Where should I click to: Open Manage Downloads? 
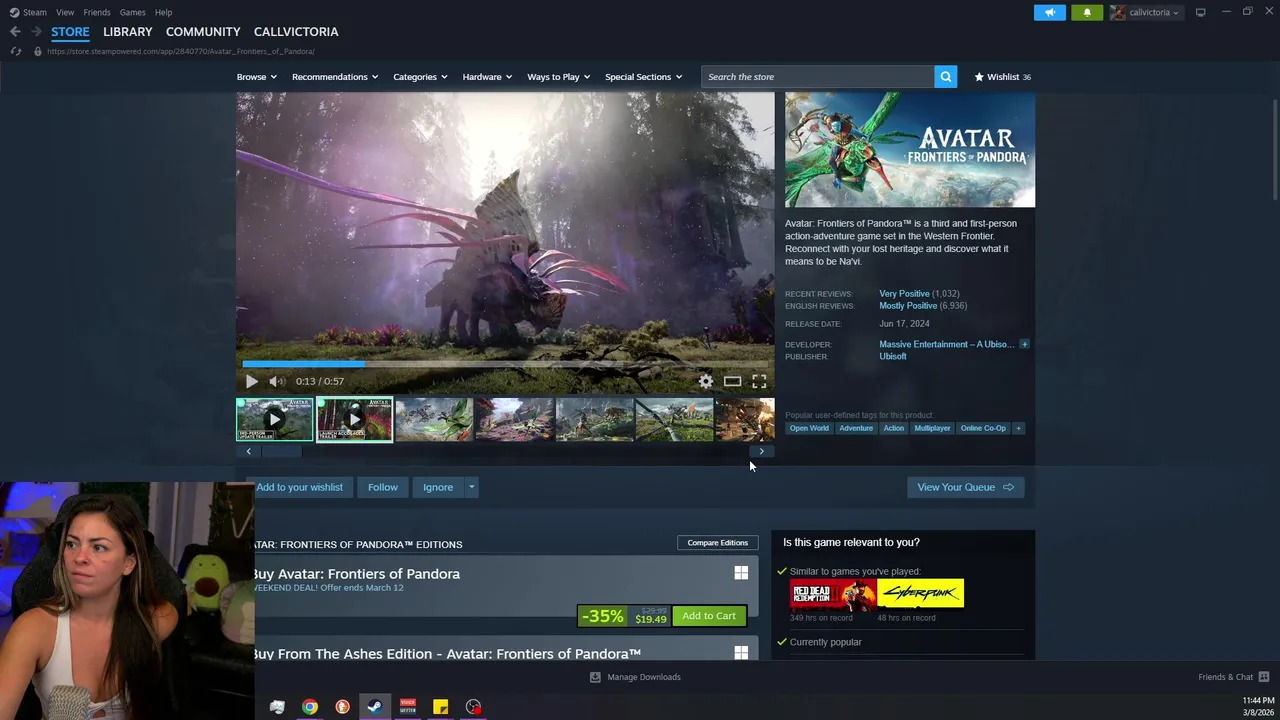click(x=636, y=677)
